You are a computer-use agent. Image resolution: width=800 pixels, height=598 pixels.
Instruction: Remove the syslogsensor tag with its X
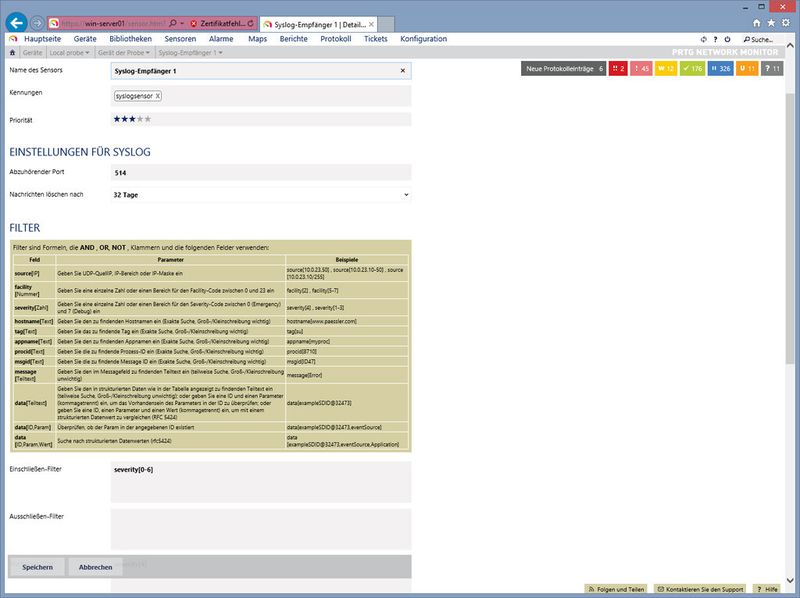158,96
